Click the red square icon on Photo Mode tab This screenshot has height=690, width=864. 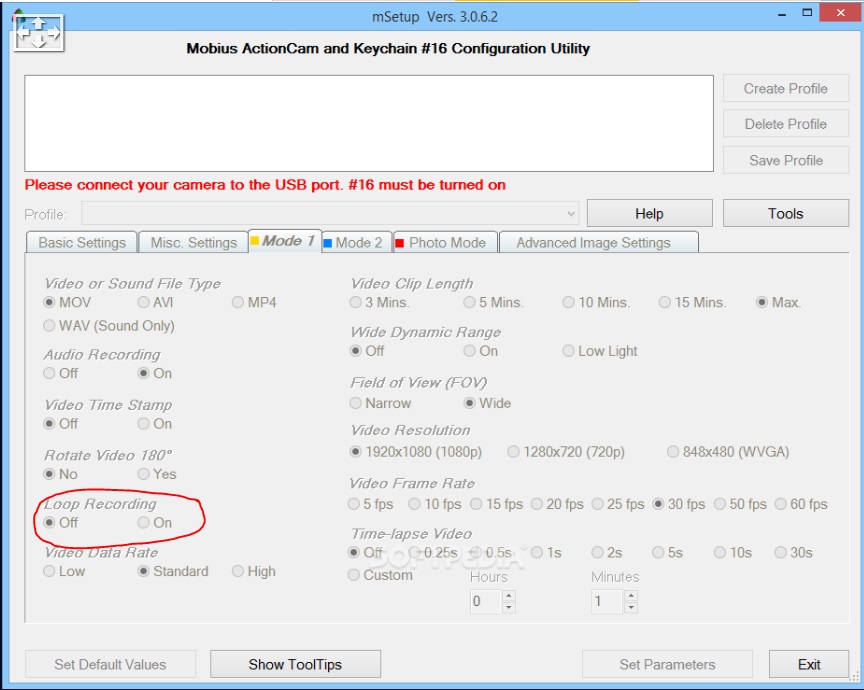tap(400, 242)
